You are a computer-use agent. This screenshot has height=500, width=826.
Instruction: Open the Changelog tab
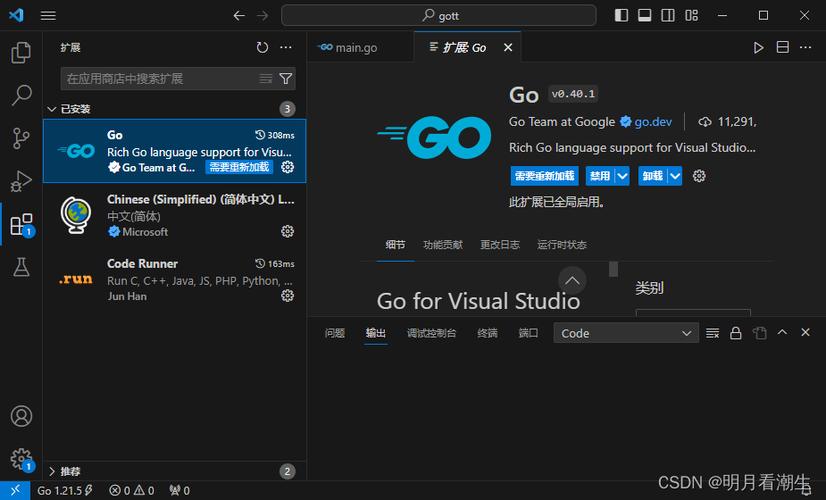[499, 244]
